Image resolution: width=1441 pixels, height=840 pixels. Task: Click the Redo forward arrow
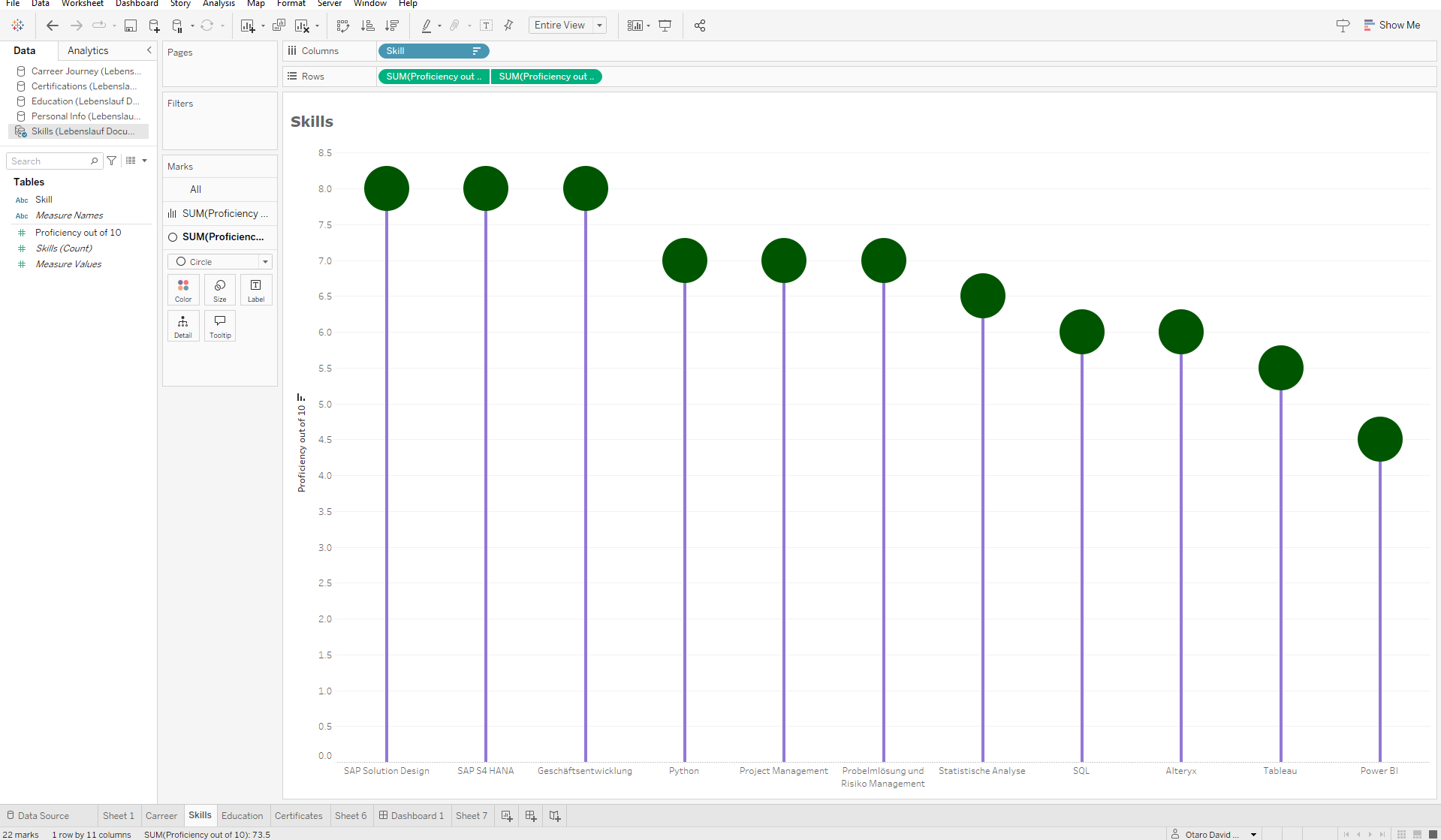pos(76,26)
